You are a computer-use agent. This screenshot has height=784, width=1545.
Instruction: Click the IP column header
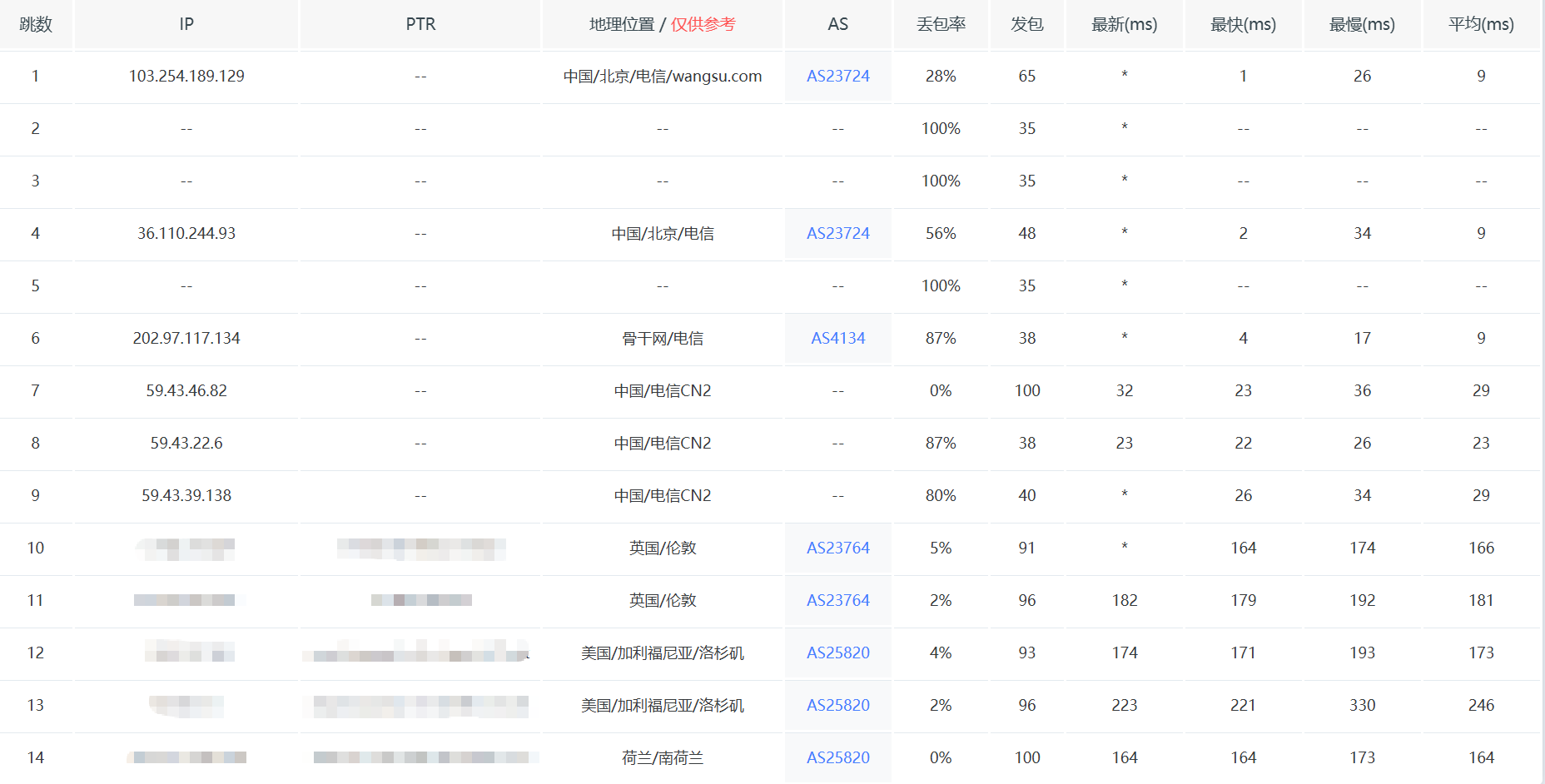[186, 24]
